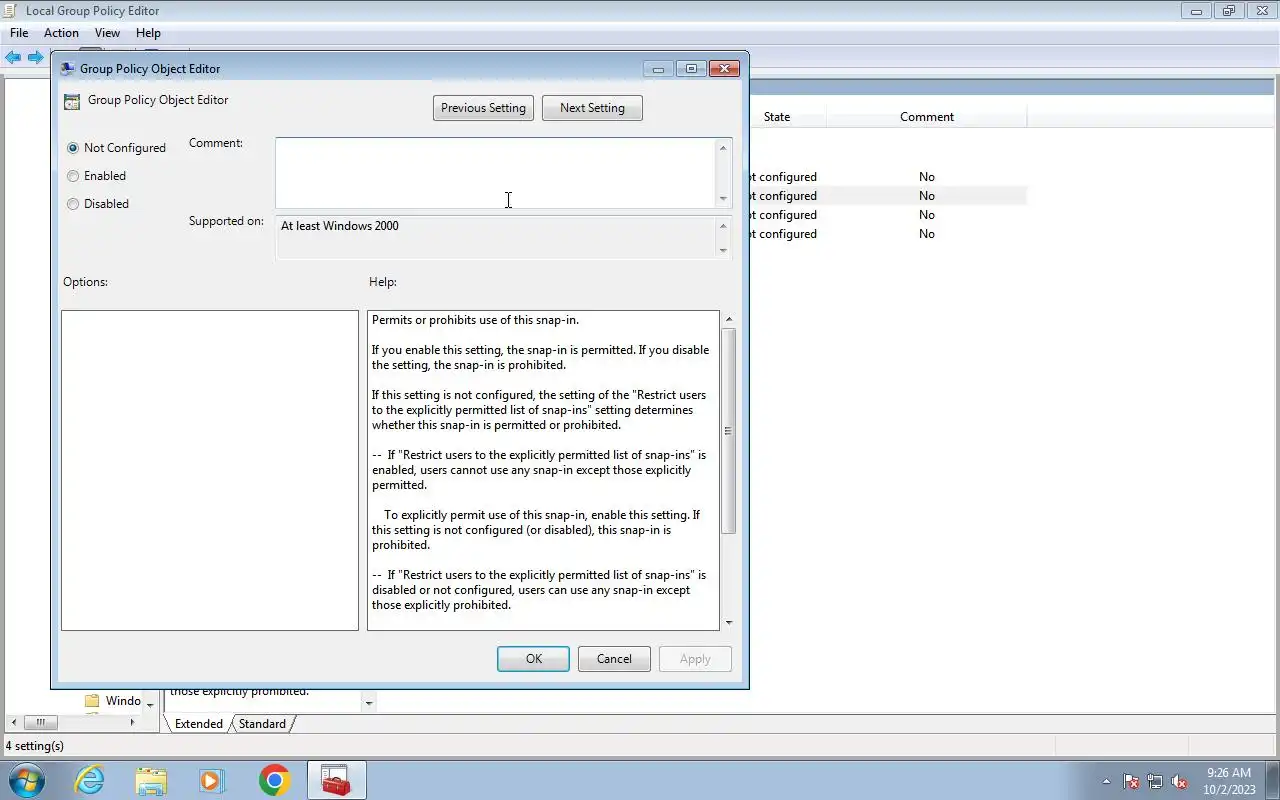This screenshot has width=1280, height=800.
Task: Switch to the Extended tab
Action: click(199, 724)
